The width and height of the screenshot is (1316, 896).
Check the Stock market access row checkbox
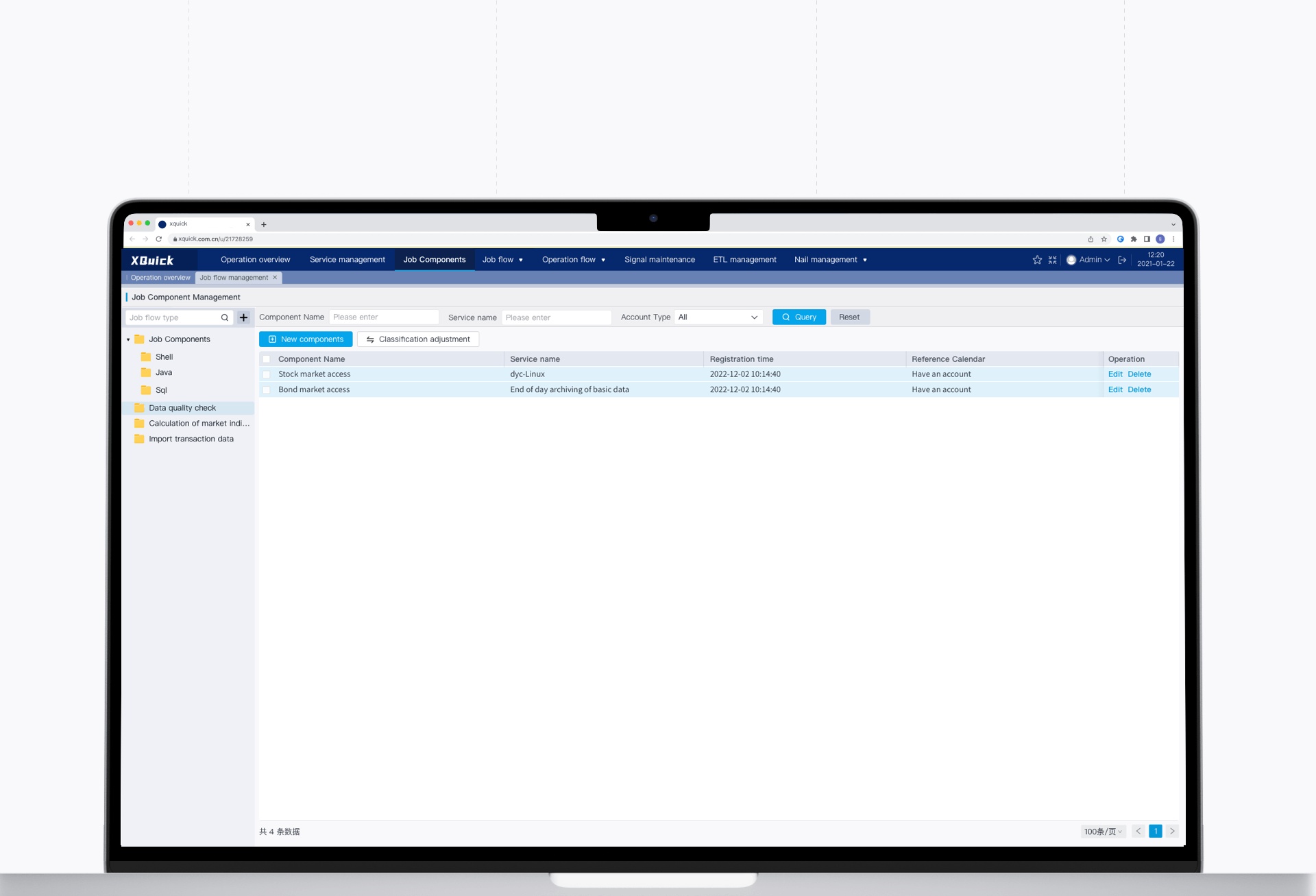tap(267, 374)
